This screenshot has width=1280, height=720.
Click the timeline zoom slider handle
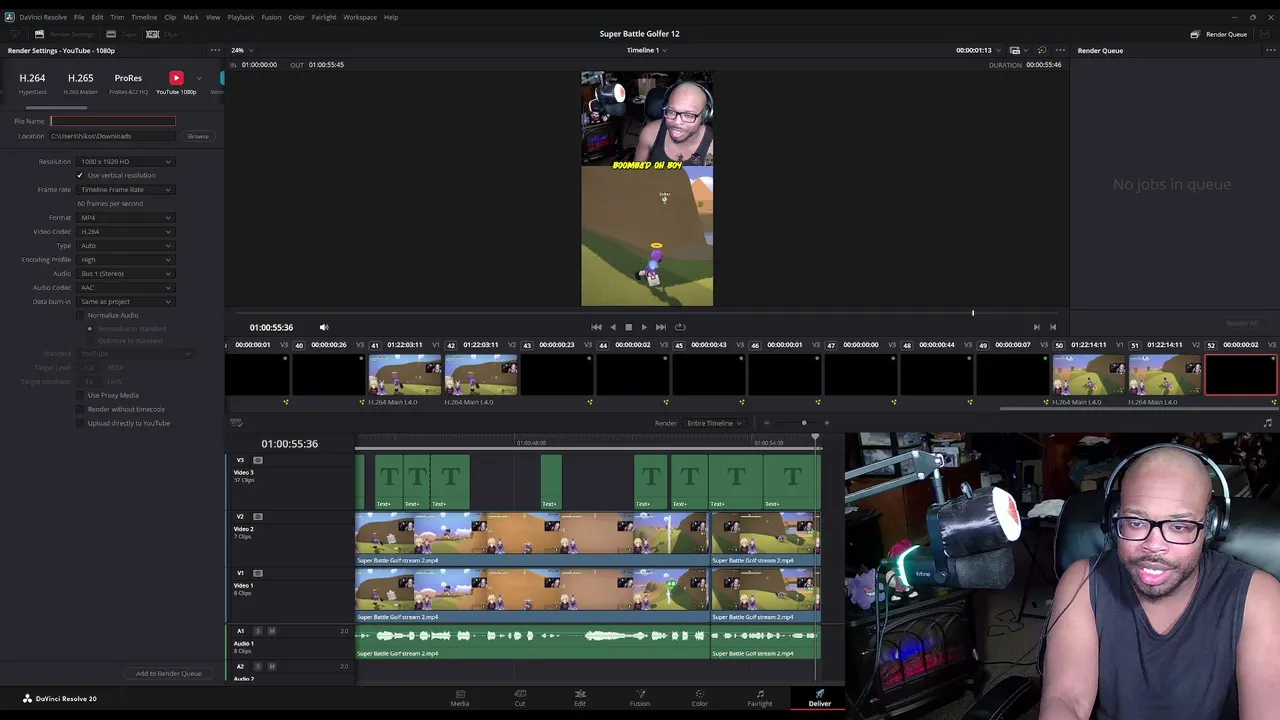pyautogui.click(x=804, y=423)
